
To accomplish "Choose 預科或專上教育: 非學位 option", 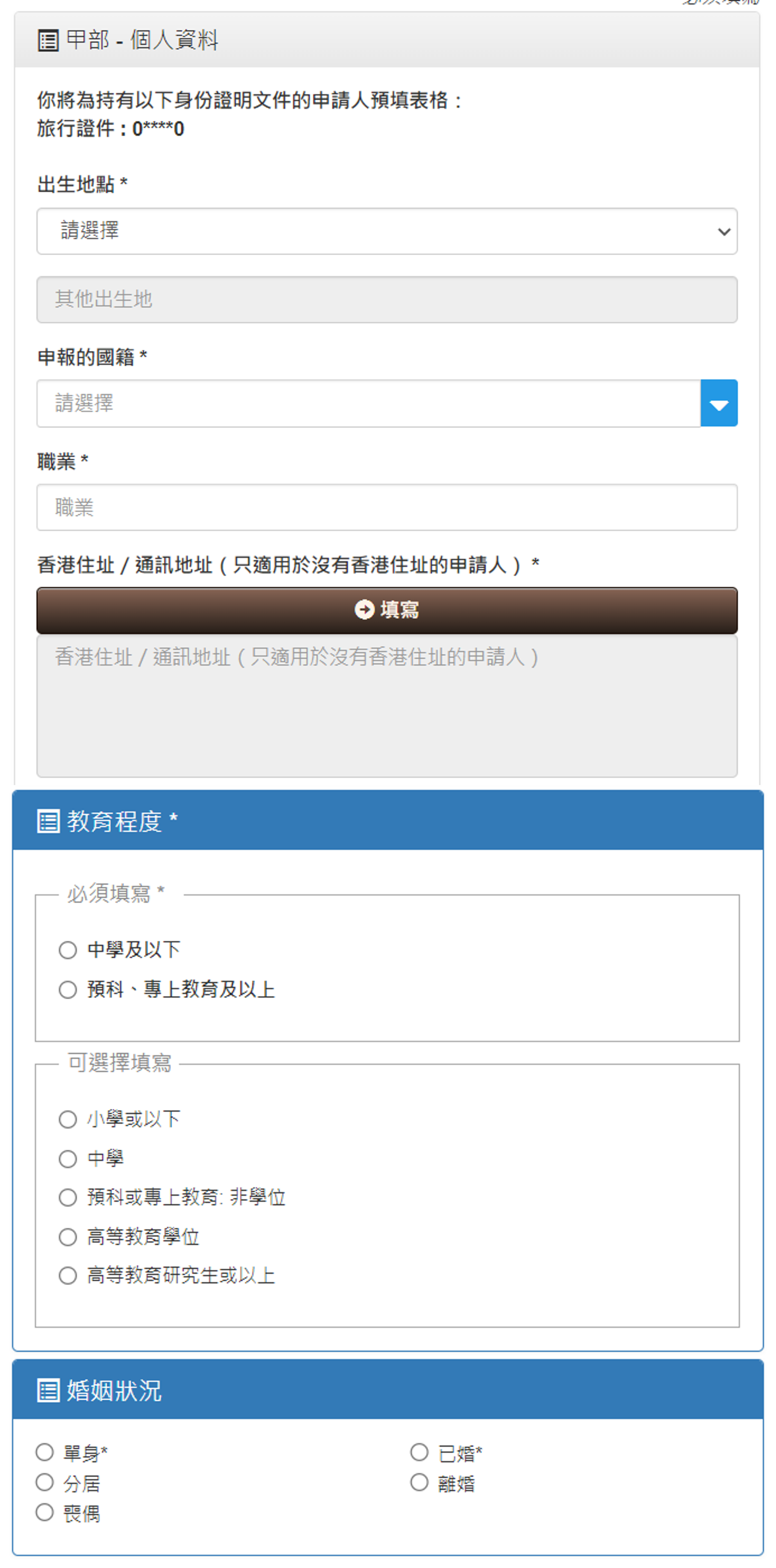I will (68, 1197).
